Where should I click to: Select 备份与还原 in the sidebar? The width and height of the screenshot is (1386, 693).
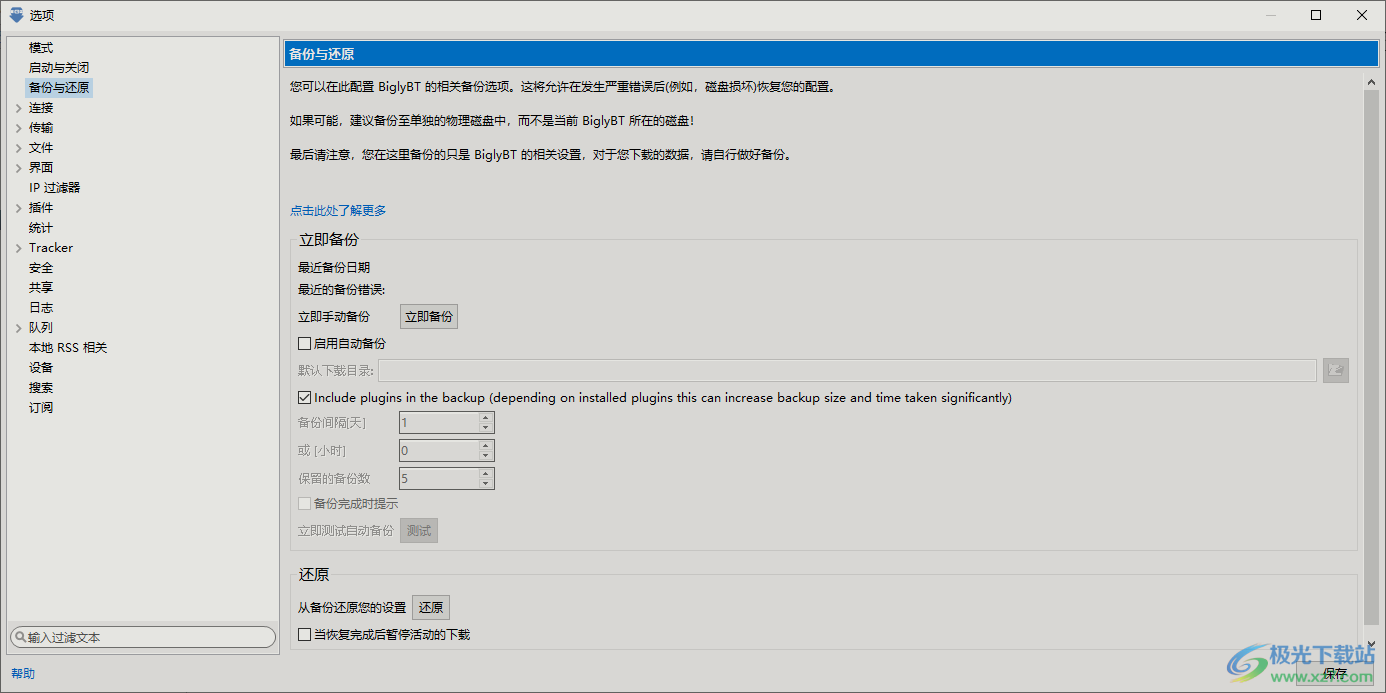[59, 88]
